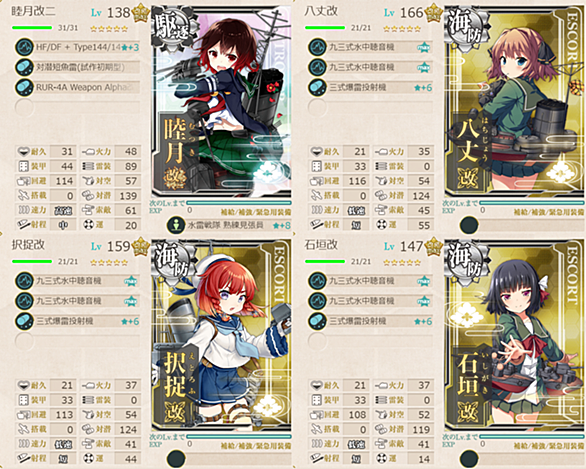
Task: Click the depth charge icon for RUR-4A Weapon Alpha
Action: pyautogui.click(x=24, y=87)
